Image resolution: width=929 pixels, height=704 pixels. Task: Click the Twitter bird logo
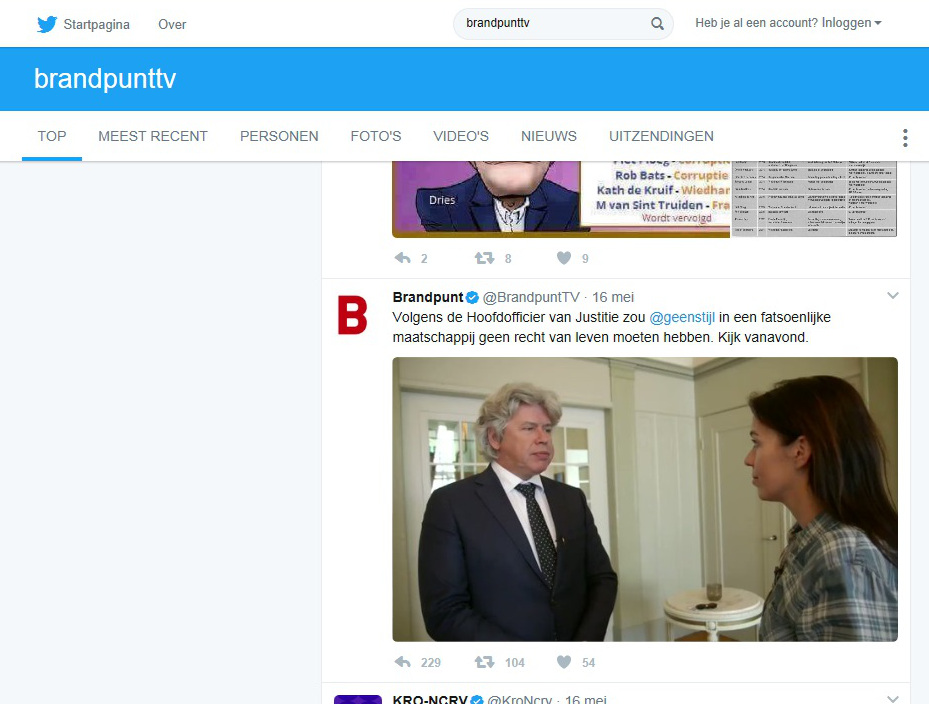[47, 24]
